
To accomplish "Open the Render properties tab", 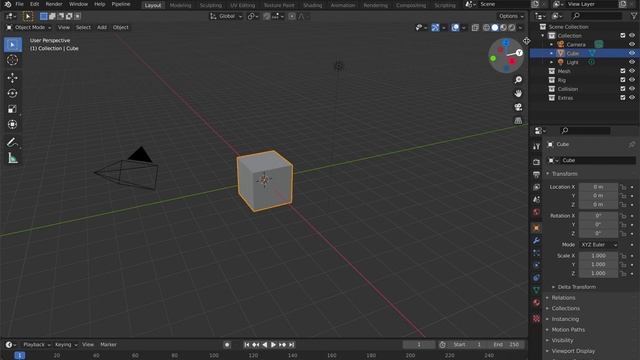I will tap(536, 162).
